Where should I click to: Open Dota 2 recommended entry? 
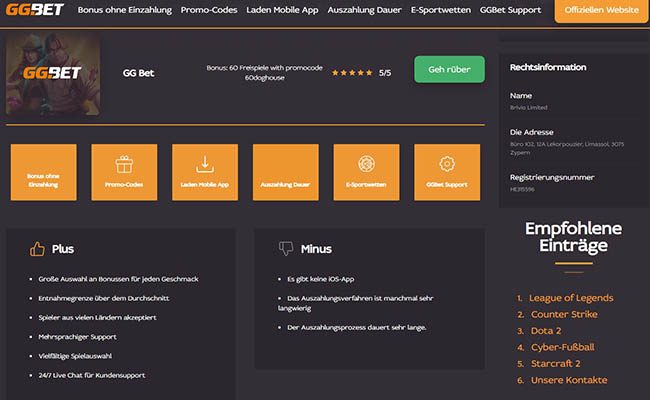(546, 331)
